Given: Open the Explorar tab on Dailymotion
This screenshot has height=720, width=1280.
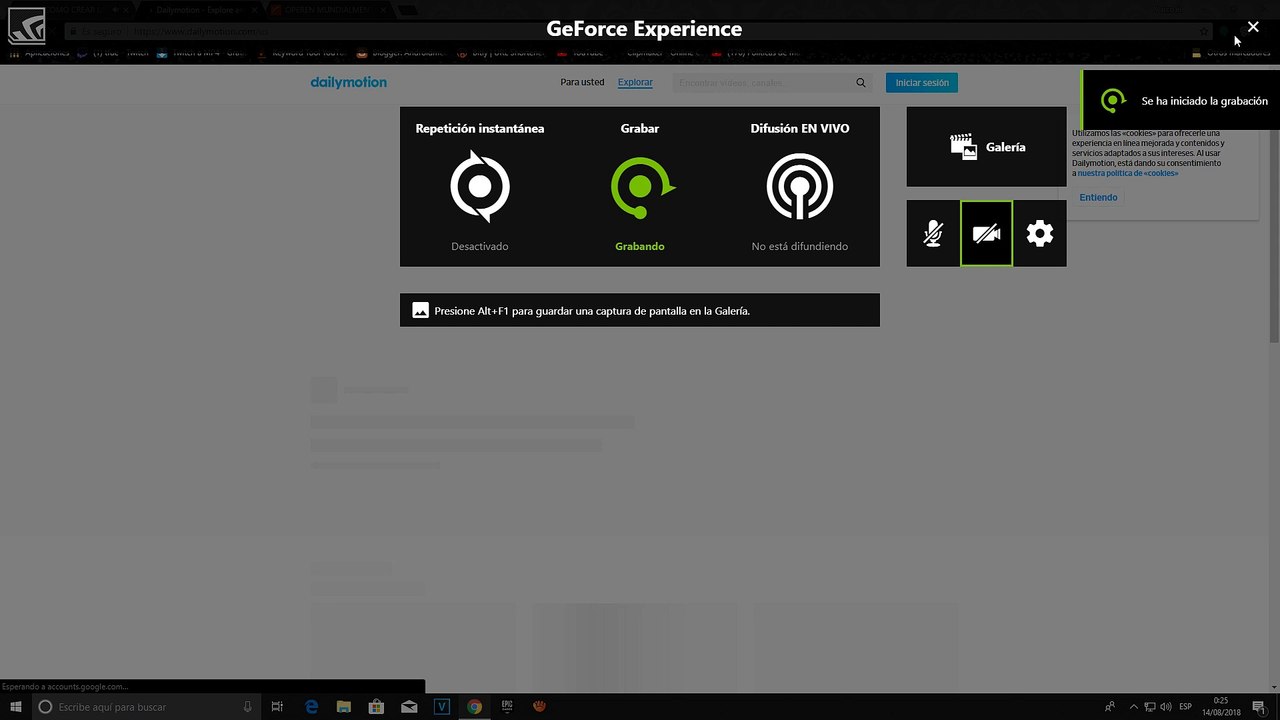Looking at the screenshot, I should (x=635, y=82).
